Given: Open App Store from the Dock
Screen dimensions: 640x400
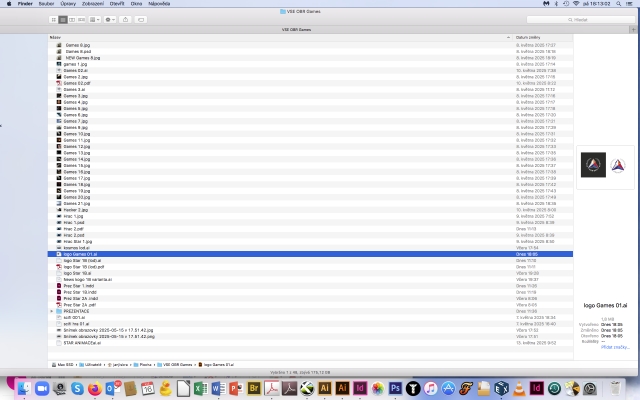Looking at the screenshot, I should pos(448,389).
